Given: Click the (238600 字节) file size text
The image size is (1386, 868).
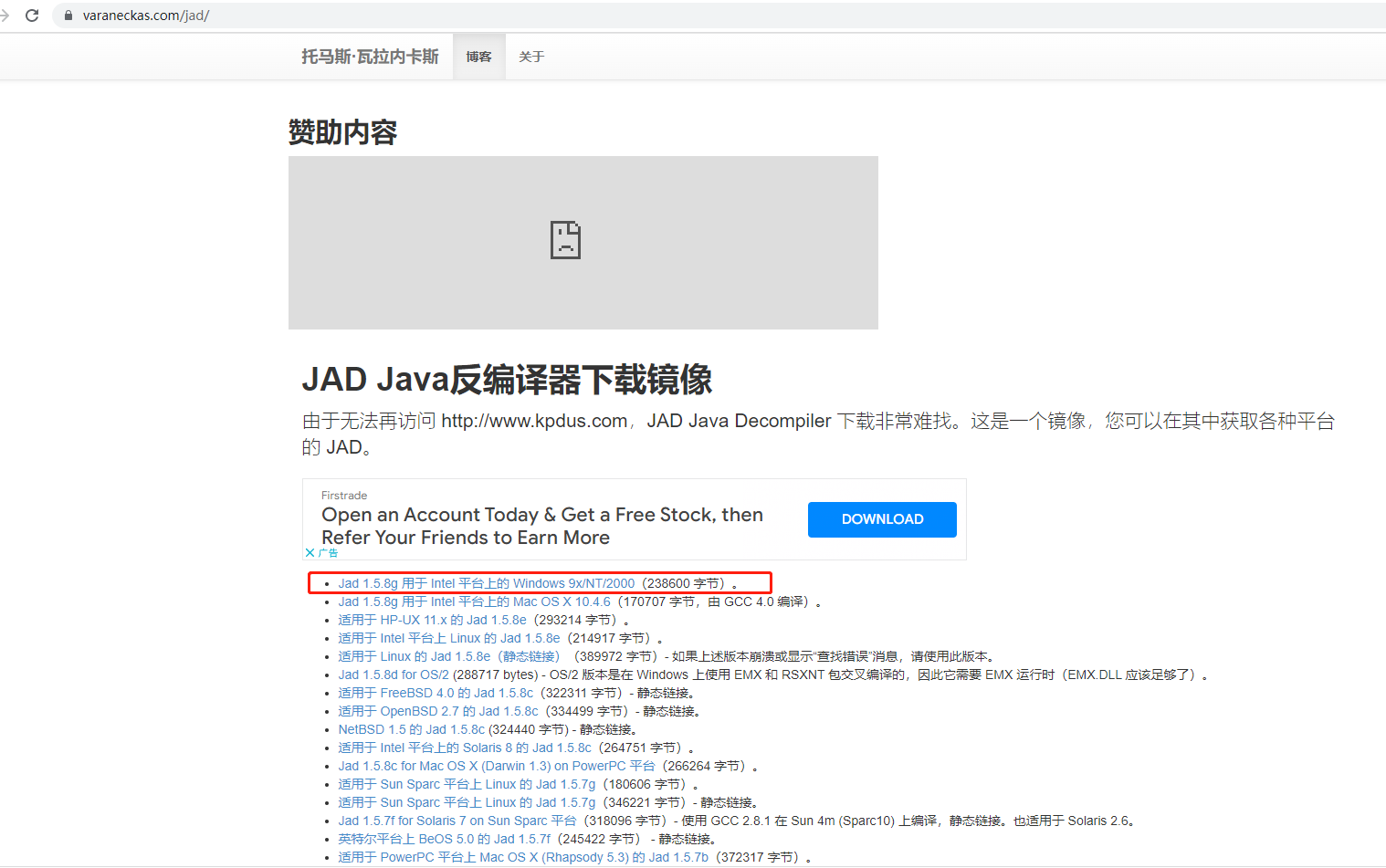Looking at the screenshot, I should click(685, 583).
